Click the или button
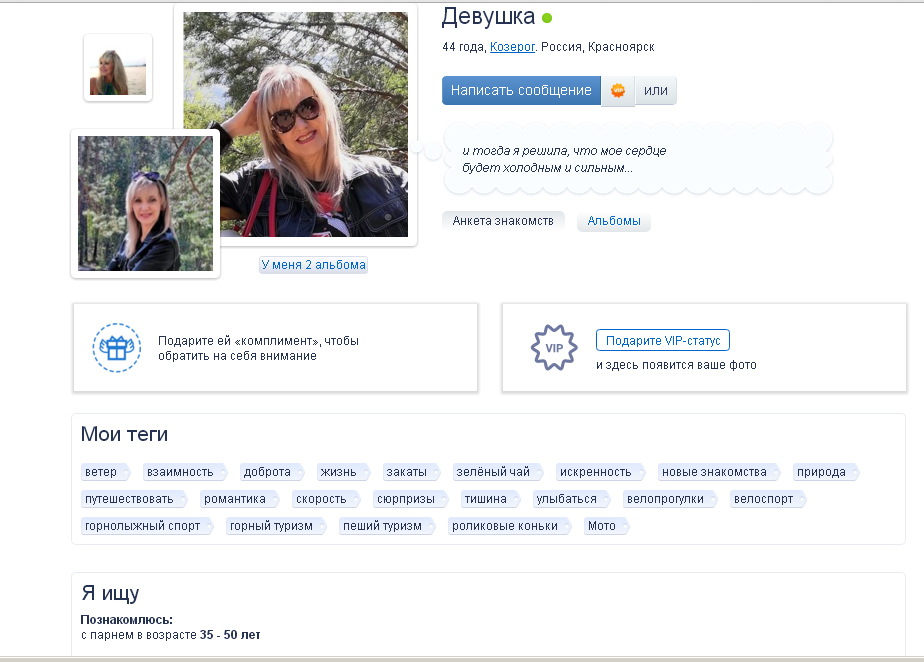Viewport: 924px width, 662px height. (655, 91)
